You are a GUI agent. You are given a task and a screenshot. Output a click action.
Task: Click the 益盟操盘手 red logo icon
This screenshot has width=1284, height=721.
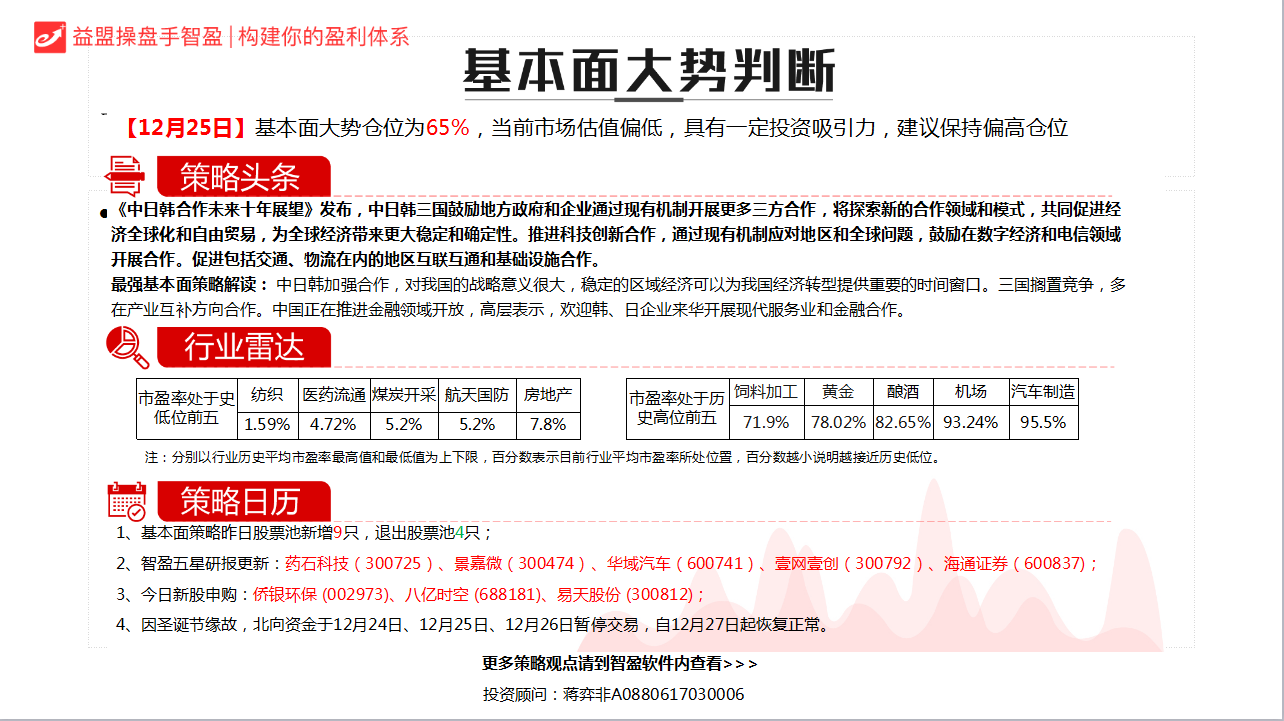49,36
